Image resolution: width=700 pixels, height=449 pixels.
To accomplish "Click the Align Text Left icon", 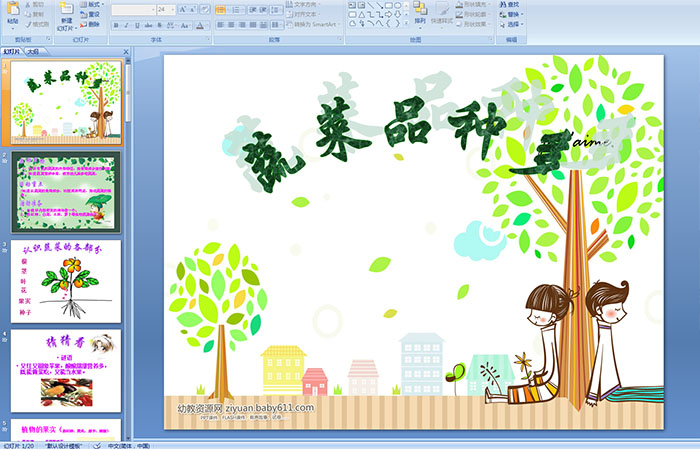I will click(221, 25).
